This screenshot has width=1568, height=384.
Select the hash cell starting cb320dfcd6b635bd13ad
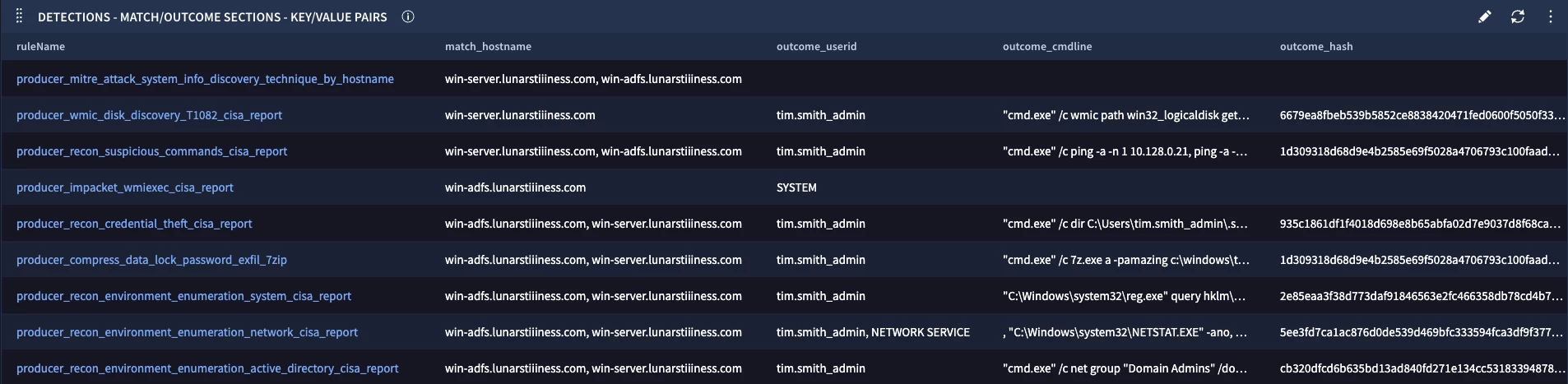(1421, 368)
